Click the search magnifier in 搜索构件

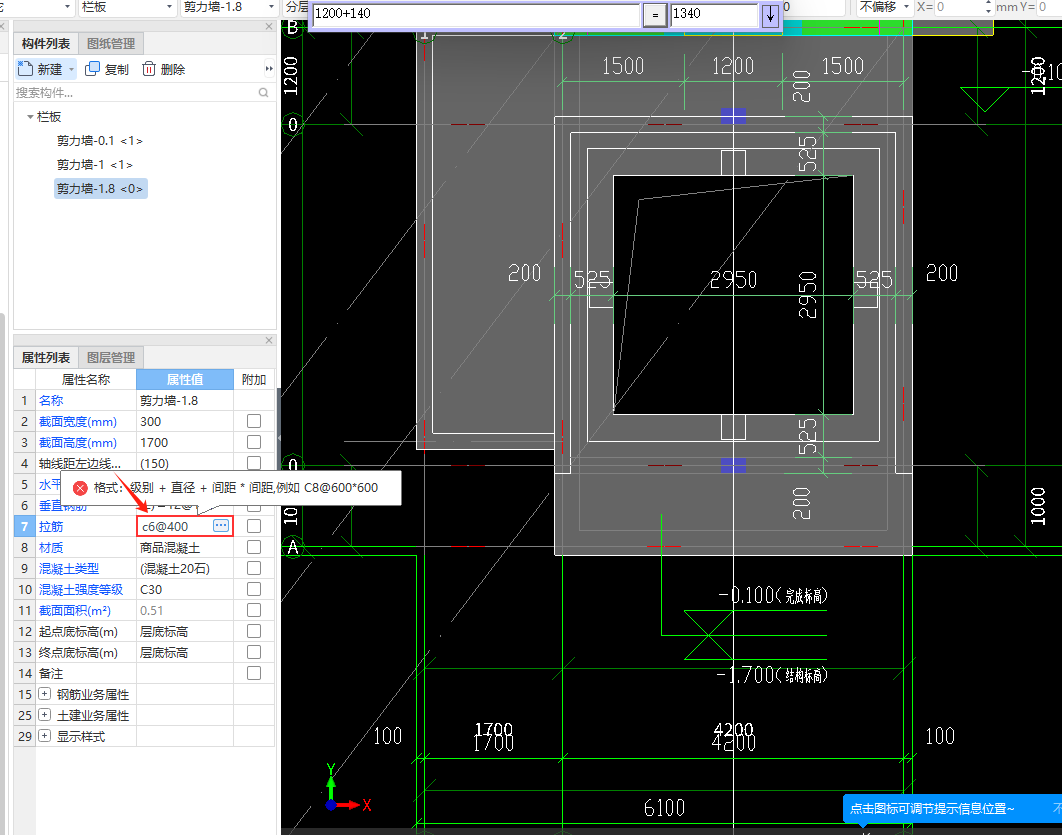tap(263, 93)
